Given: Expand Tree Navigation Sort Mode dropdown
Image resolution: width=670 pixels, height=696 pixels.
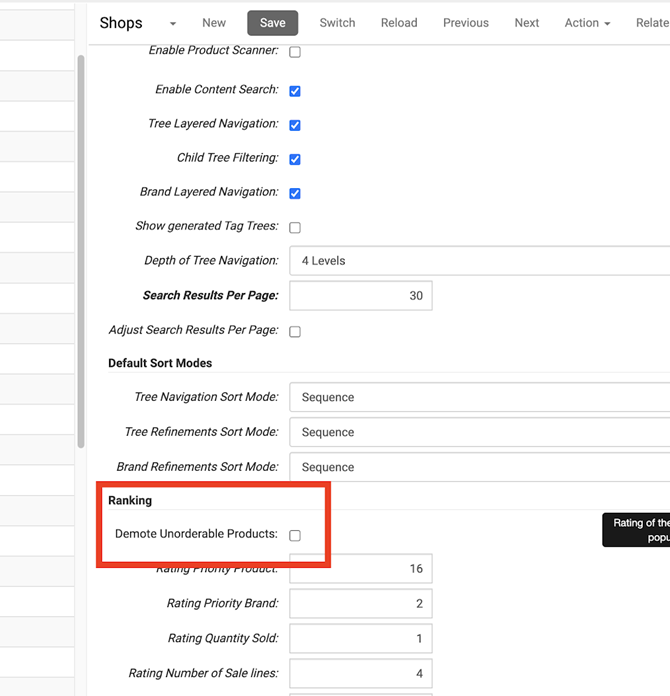Looking at the screenshot, I should tap(480, 397).
